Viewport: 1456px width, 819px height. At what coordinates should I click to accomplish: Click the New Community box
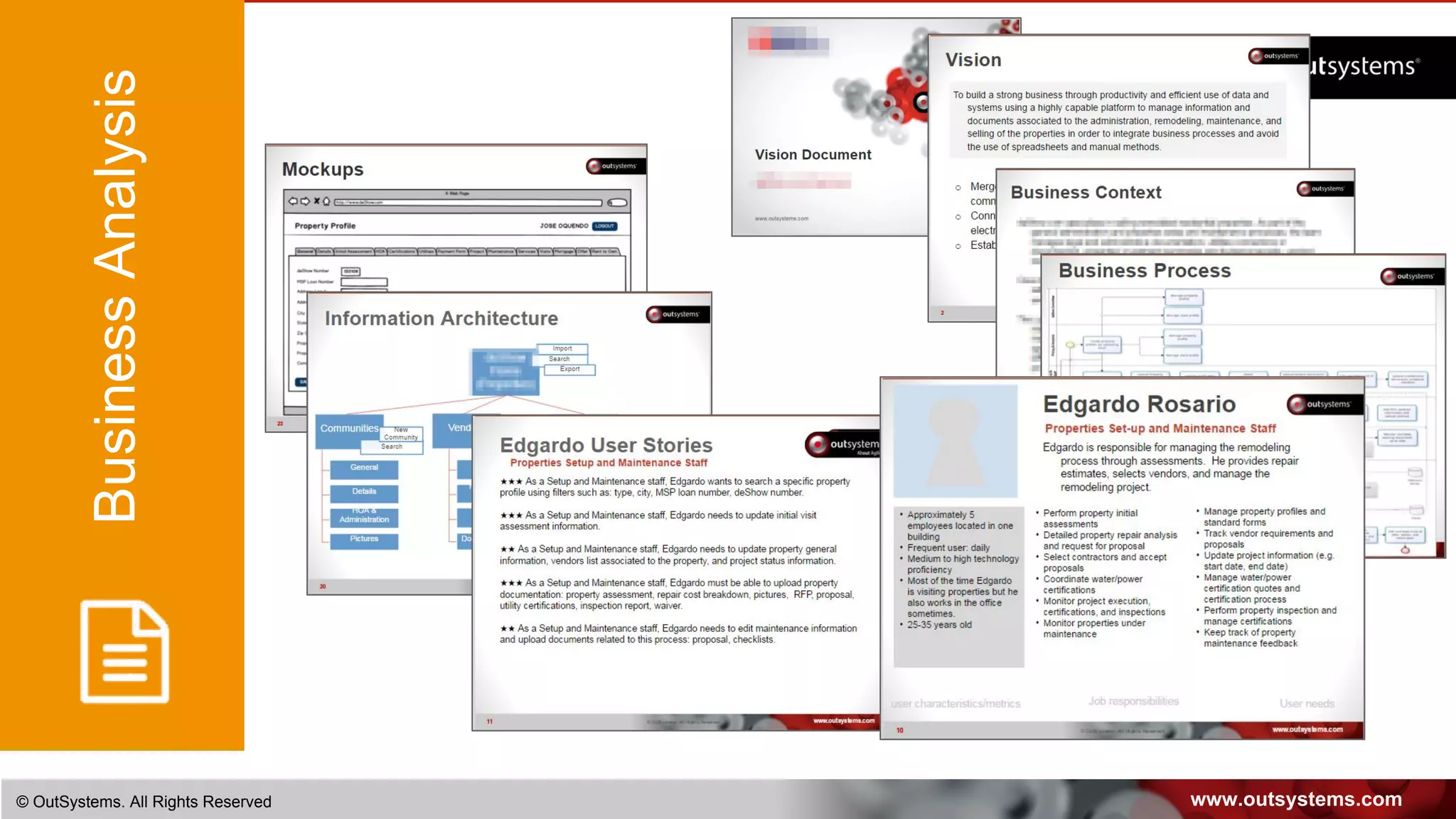[x=401, y=434]
